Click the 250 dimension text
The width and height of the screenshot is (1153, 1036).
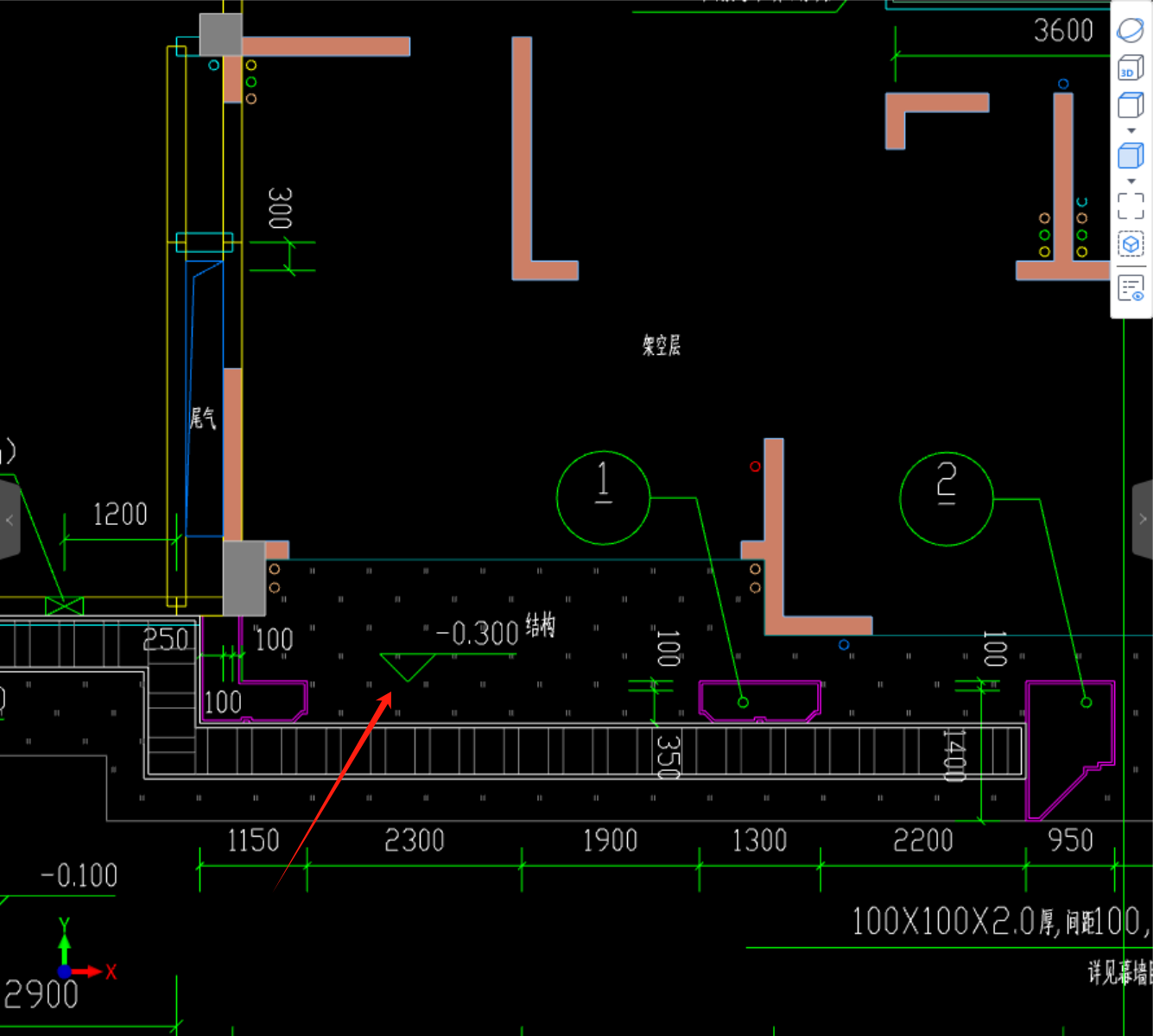coord(165,640)
